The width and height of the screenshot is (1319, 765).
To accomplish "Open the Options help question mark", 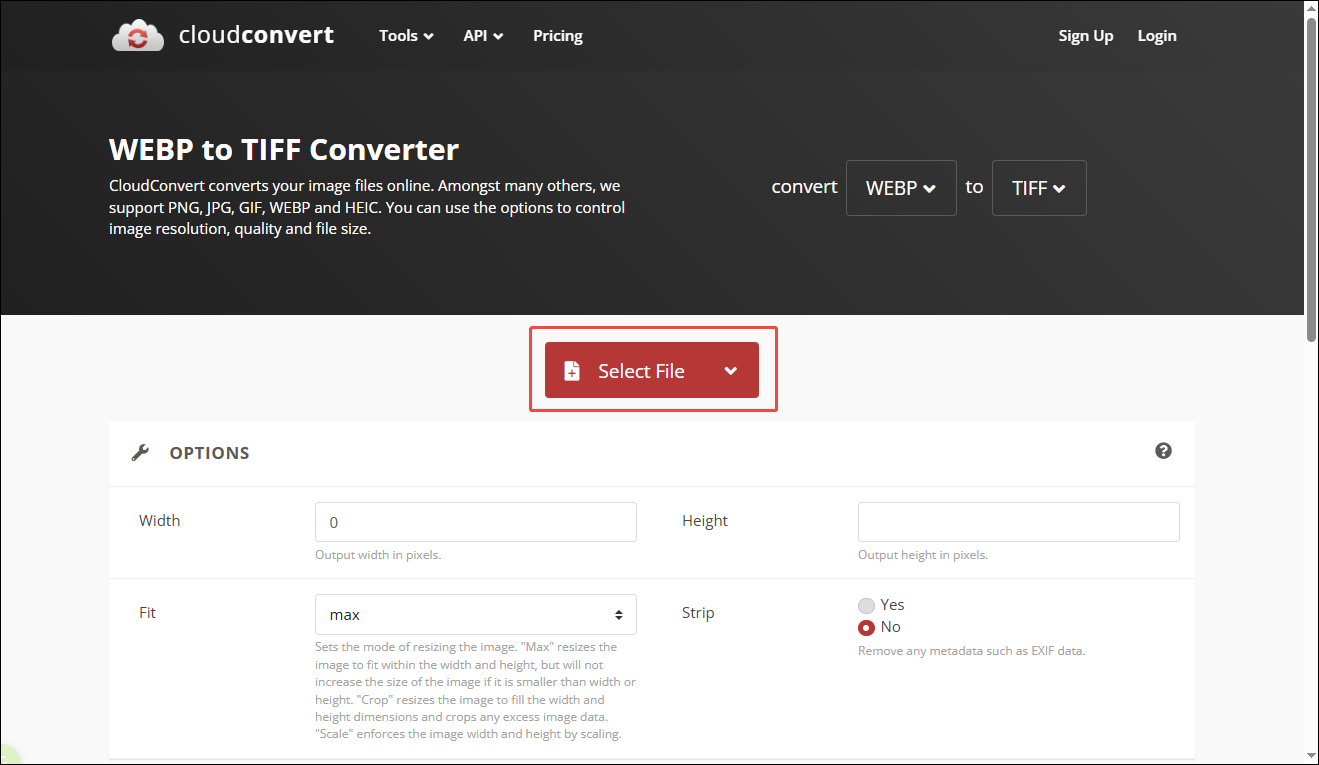I will (x=1163, y=451).
